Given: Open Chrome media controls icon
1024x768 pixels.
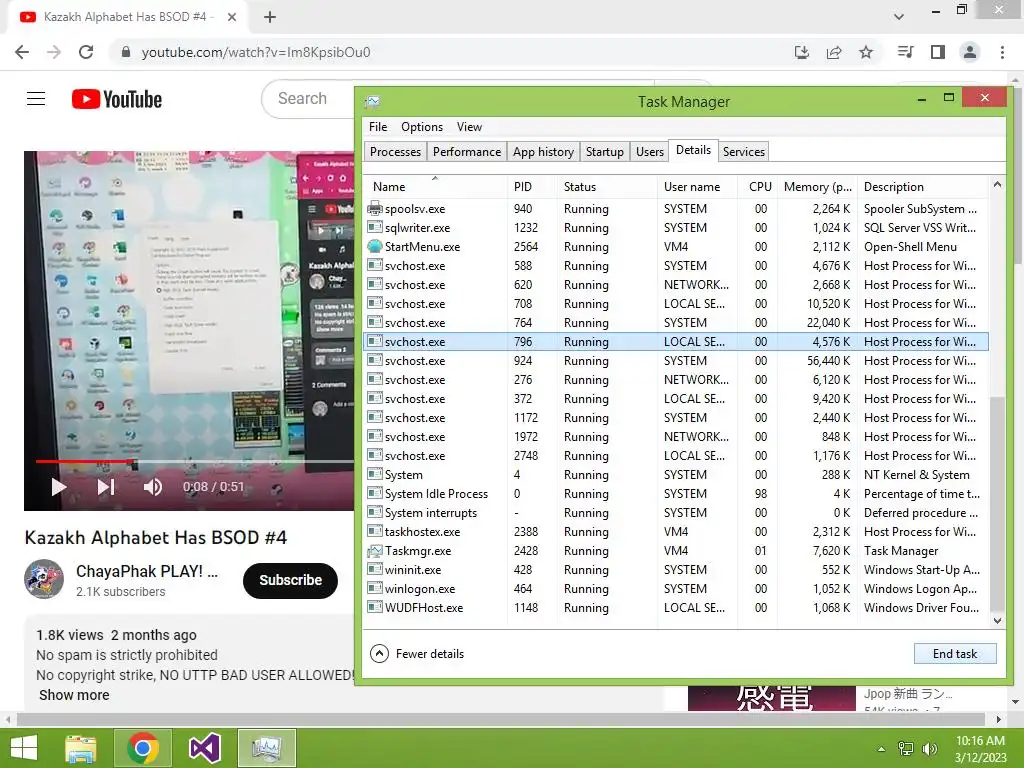Looking at the screenshot, I should pyautogui.click(x=906, y=52).
